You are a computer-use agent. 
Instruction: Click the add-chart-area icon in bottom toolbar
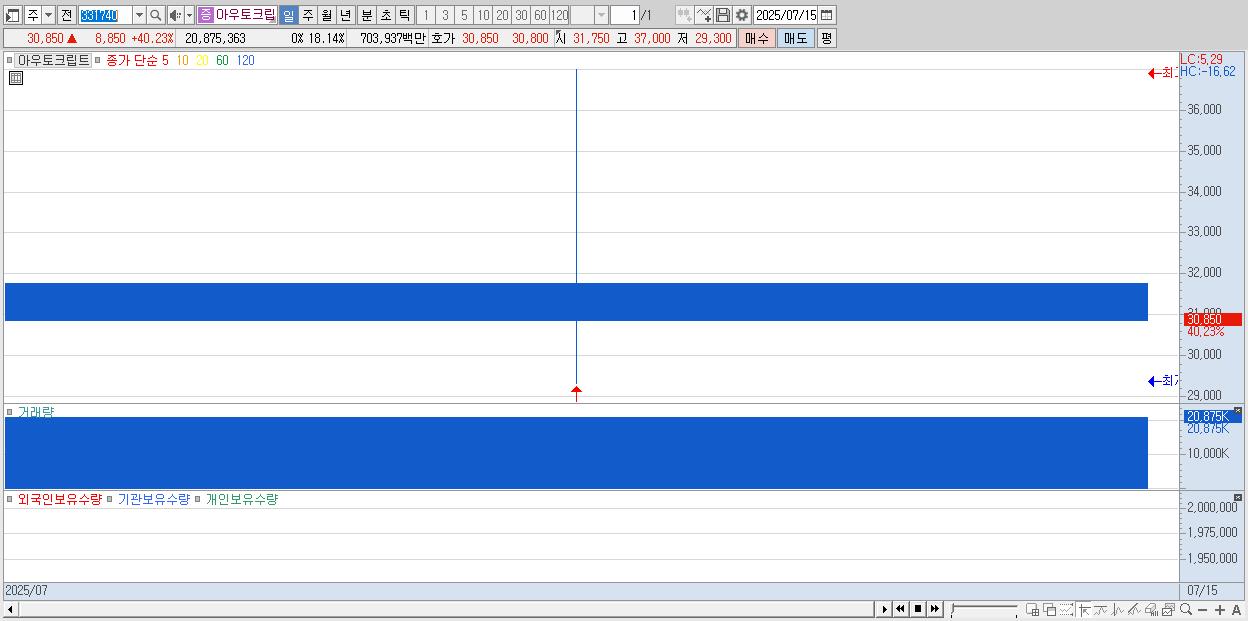click(1032, 609)
